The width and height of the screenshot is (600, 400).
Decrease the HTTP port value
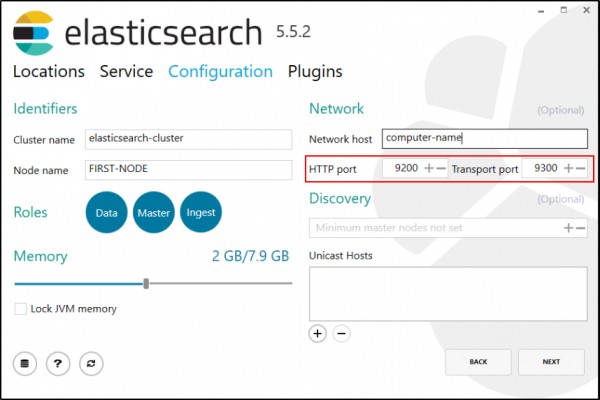click(x=441, y=168)
